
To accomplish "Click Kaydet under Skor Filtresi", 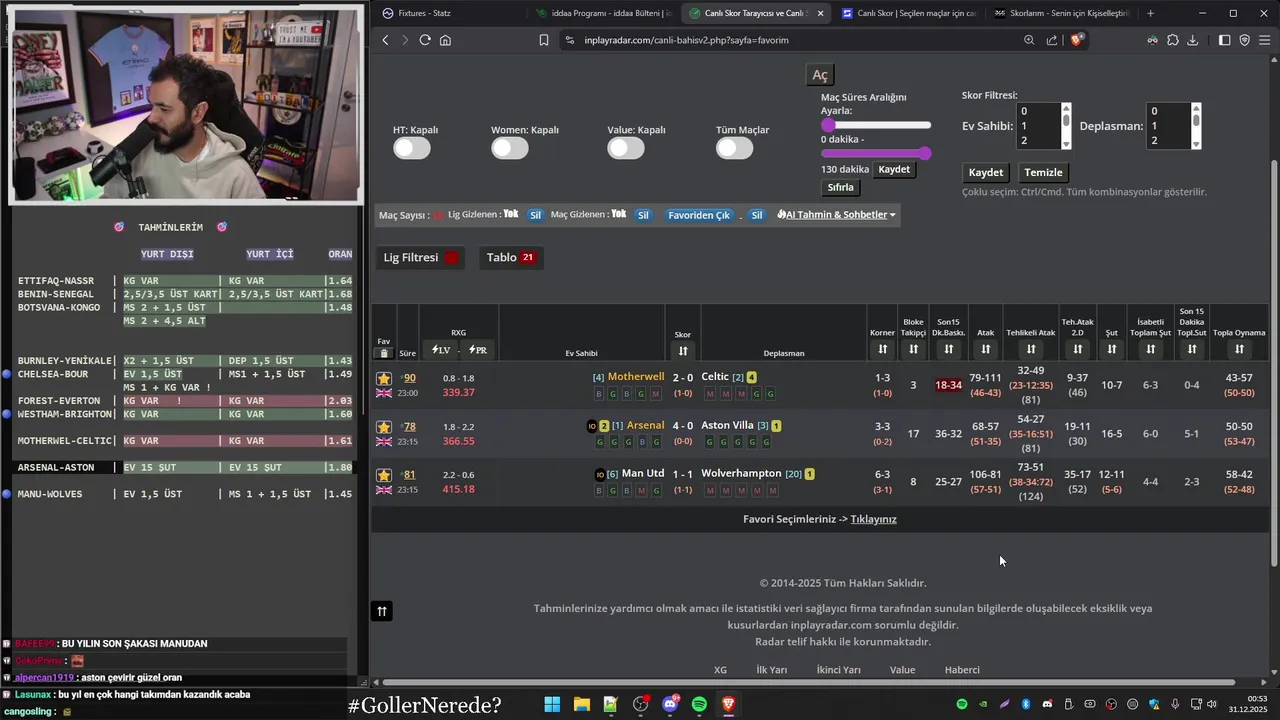I will click(985, 173).
